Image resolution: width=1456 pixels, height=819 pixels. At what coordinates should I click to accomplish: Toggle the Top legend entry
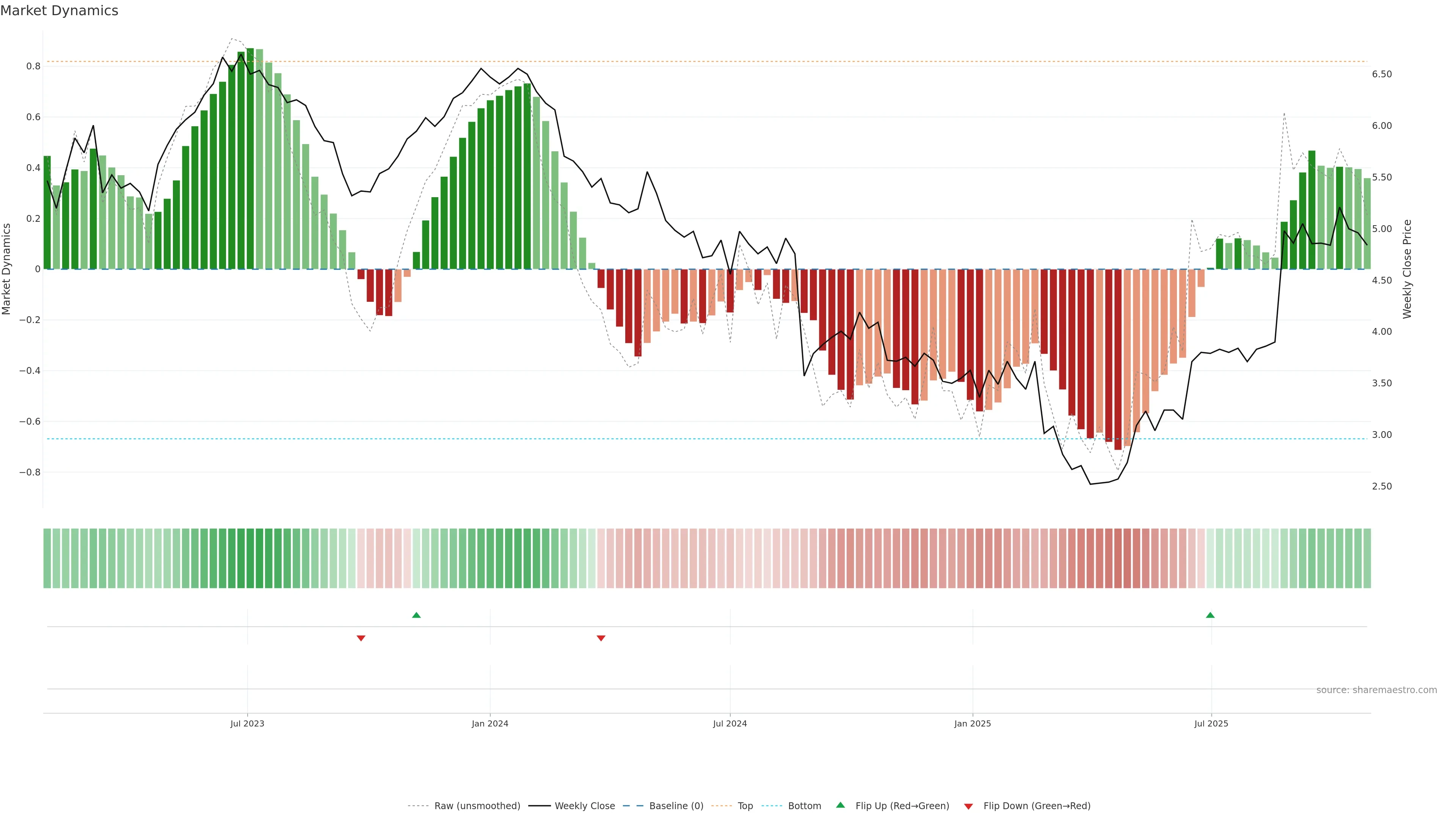tap(745, 806)
